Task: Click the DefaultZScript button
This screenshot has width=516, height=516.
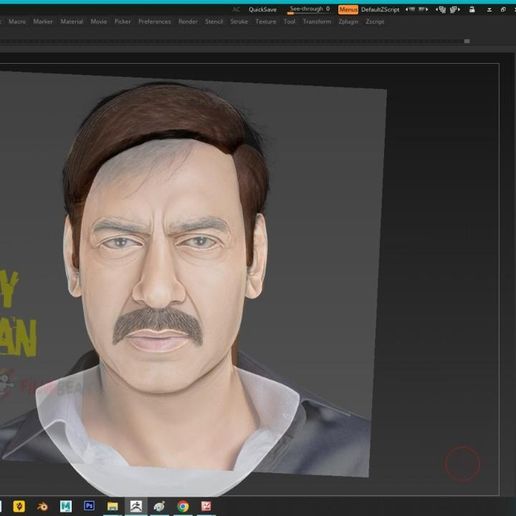Action: coord(380,10)
